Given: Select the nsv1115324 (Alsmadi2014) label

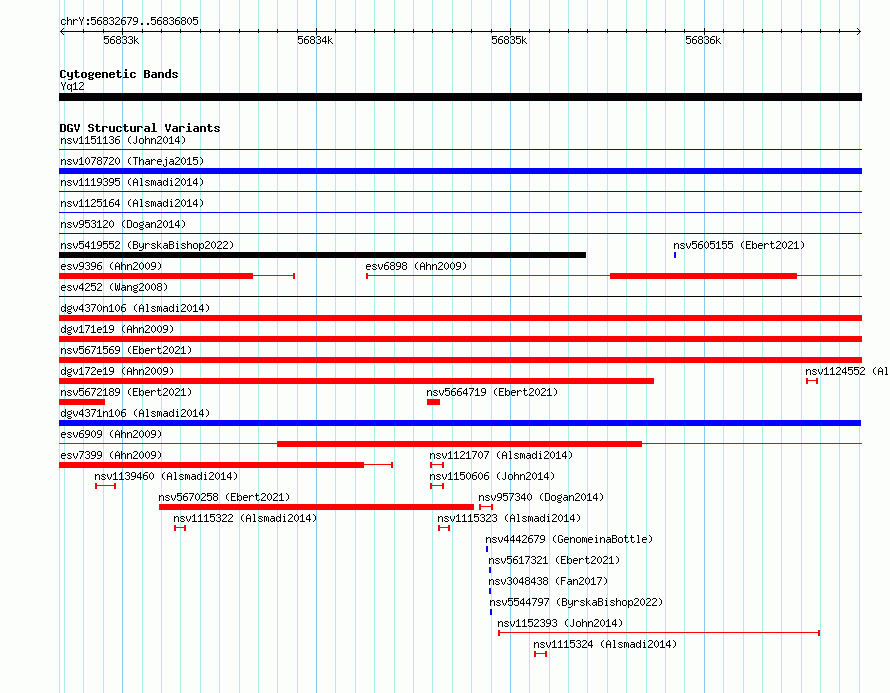Looking at the screenshot, I should tap(604, 644).
